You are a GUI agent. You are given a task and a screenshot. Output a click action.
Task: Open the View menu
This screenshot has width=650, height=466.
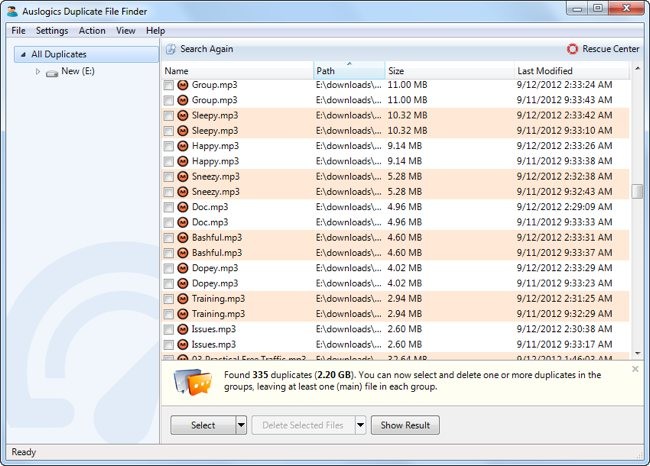click(x=125, y=31)
